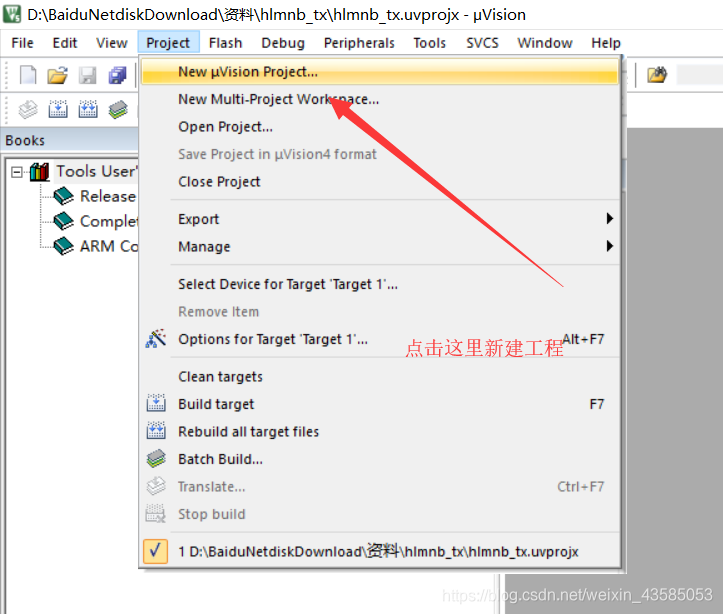
Task: Choose Clean targets
Action: [x=380, y=377]
